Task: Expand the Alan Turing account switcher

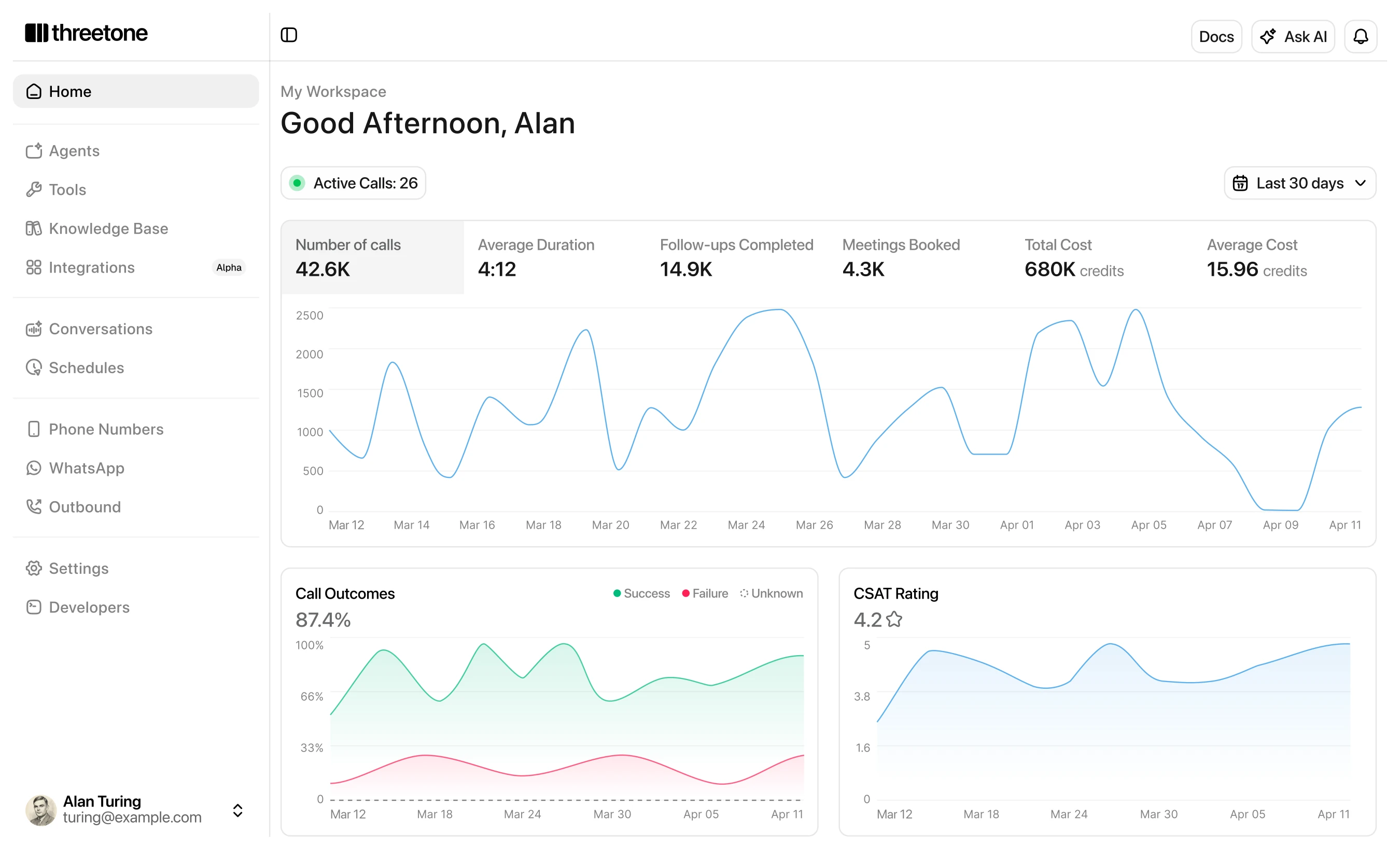Action: (x=237, y=810)
